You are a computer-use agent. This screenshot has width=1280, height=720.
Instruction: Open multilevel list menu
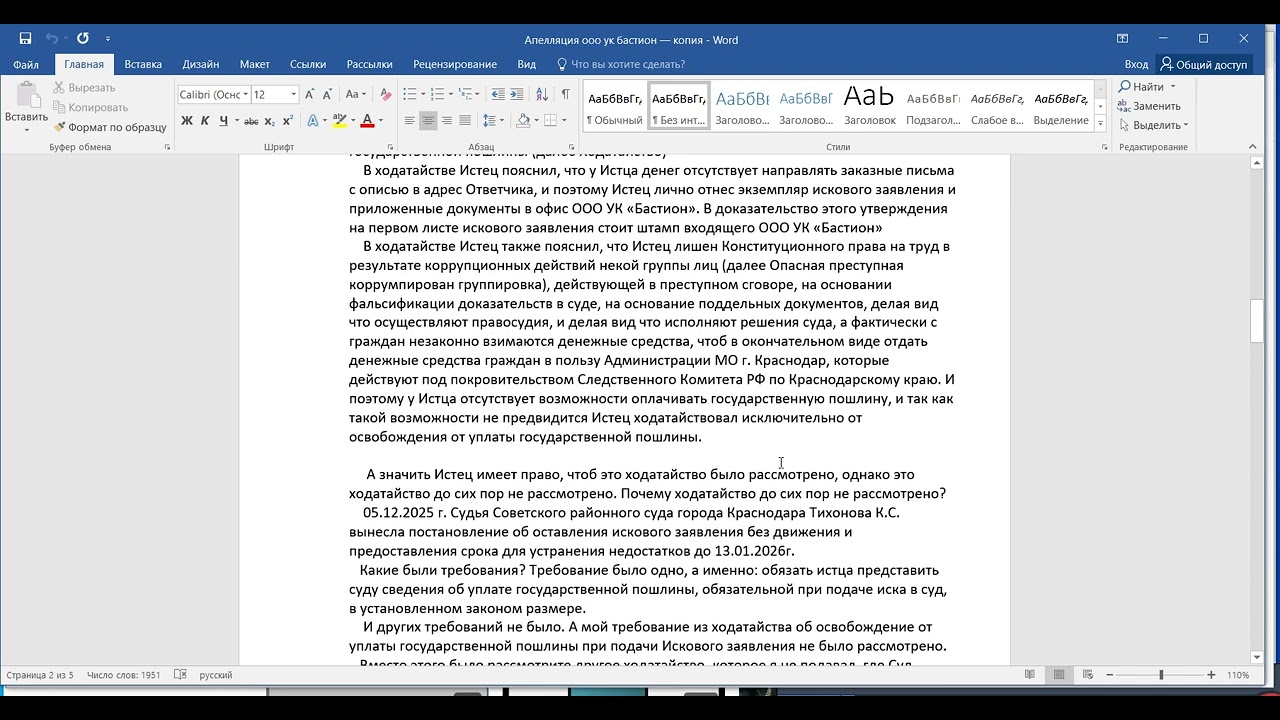(x=465, y=94)
